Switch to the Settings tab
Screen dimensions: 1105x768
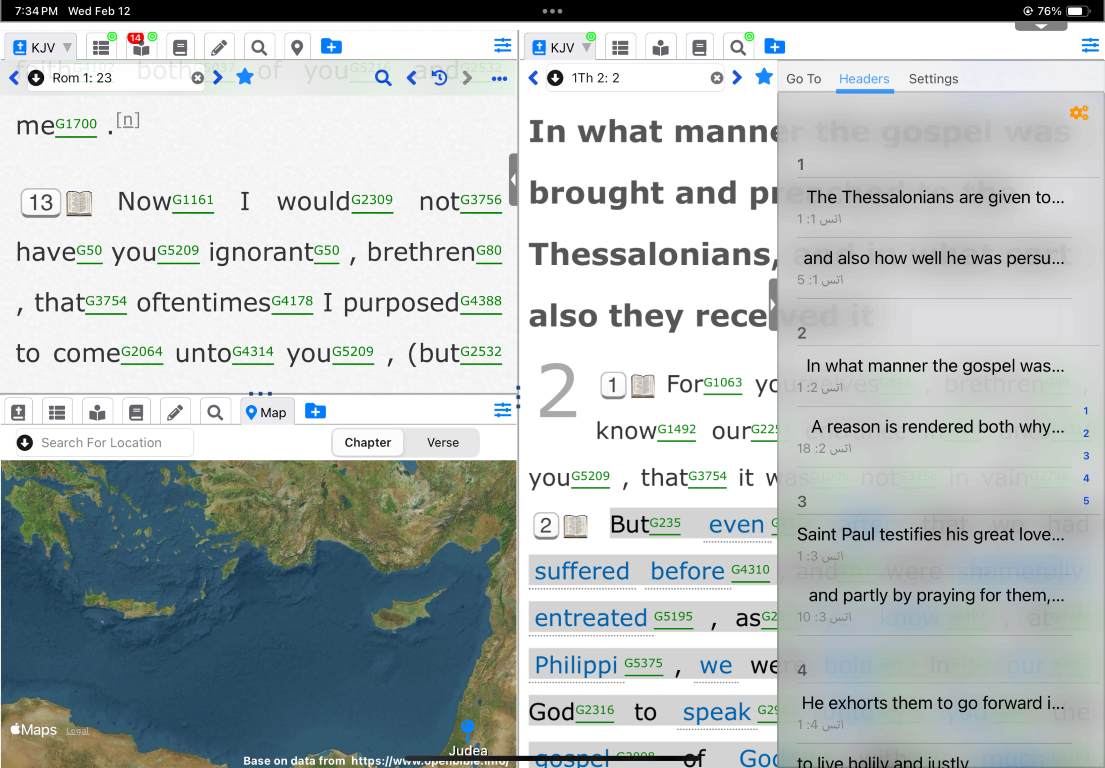[x=933, y=79]
